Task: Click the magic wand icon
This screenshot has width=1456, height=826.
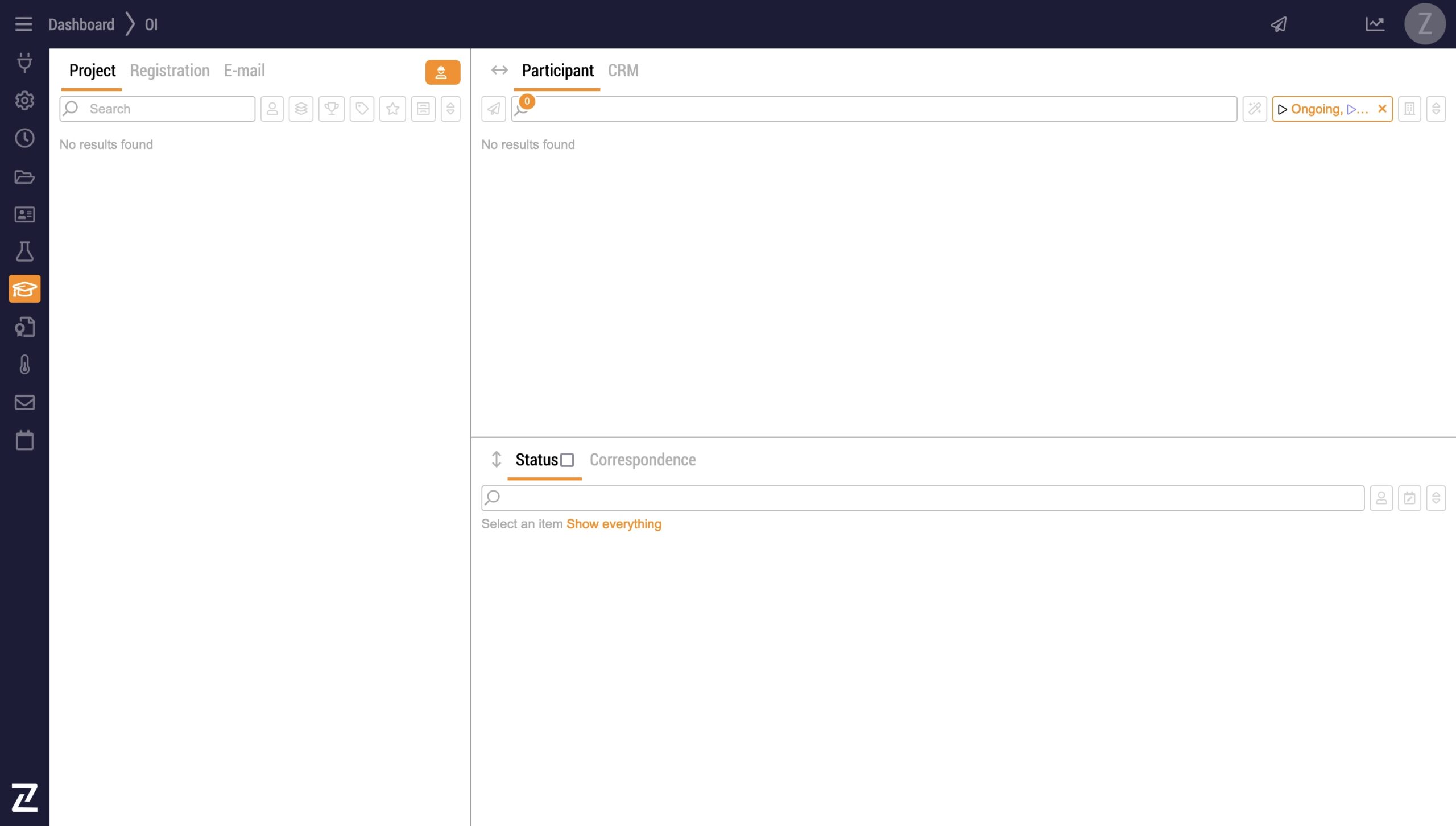Action: tap(1255, 109)
